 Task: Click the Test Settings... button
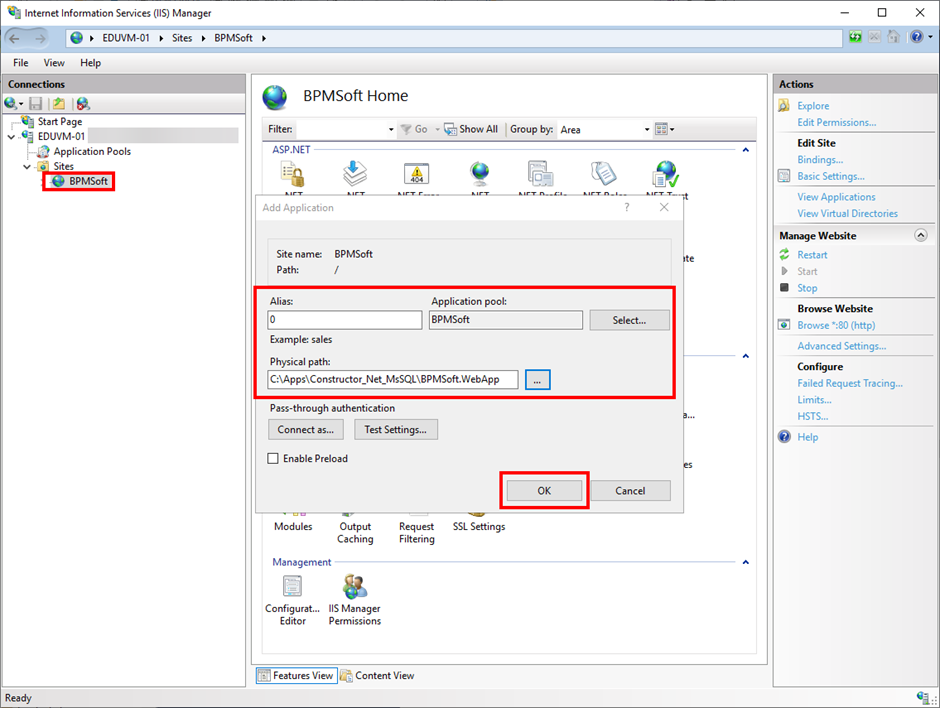point(396,430)
